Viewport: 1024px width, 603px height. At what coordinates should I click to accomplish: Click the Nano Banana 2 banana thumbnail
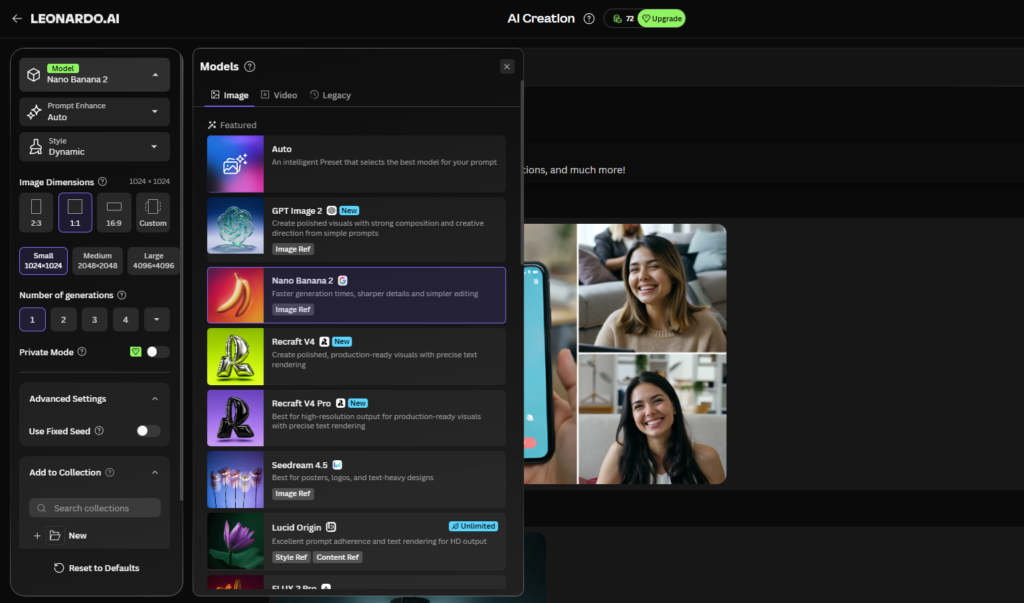[235, 295]
